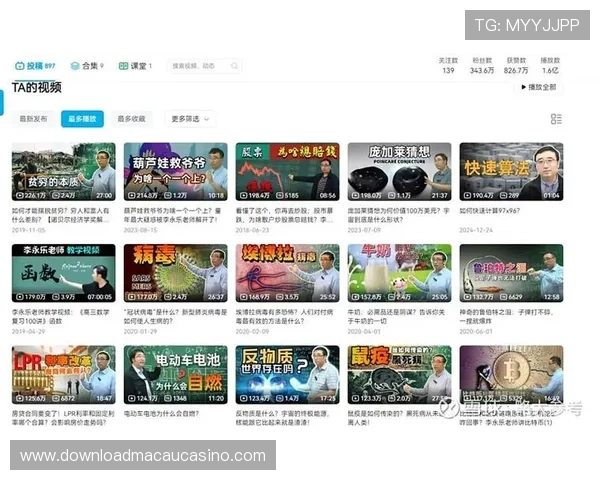Open title link 如何快速计算97x96
600x480 pixels.
pyautogui.click(x=490, y=211)
